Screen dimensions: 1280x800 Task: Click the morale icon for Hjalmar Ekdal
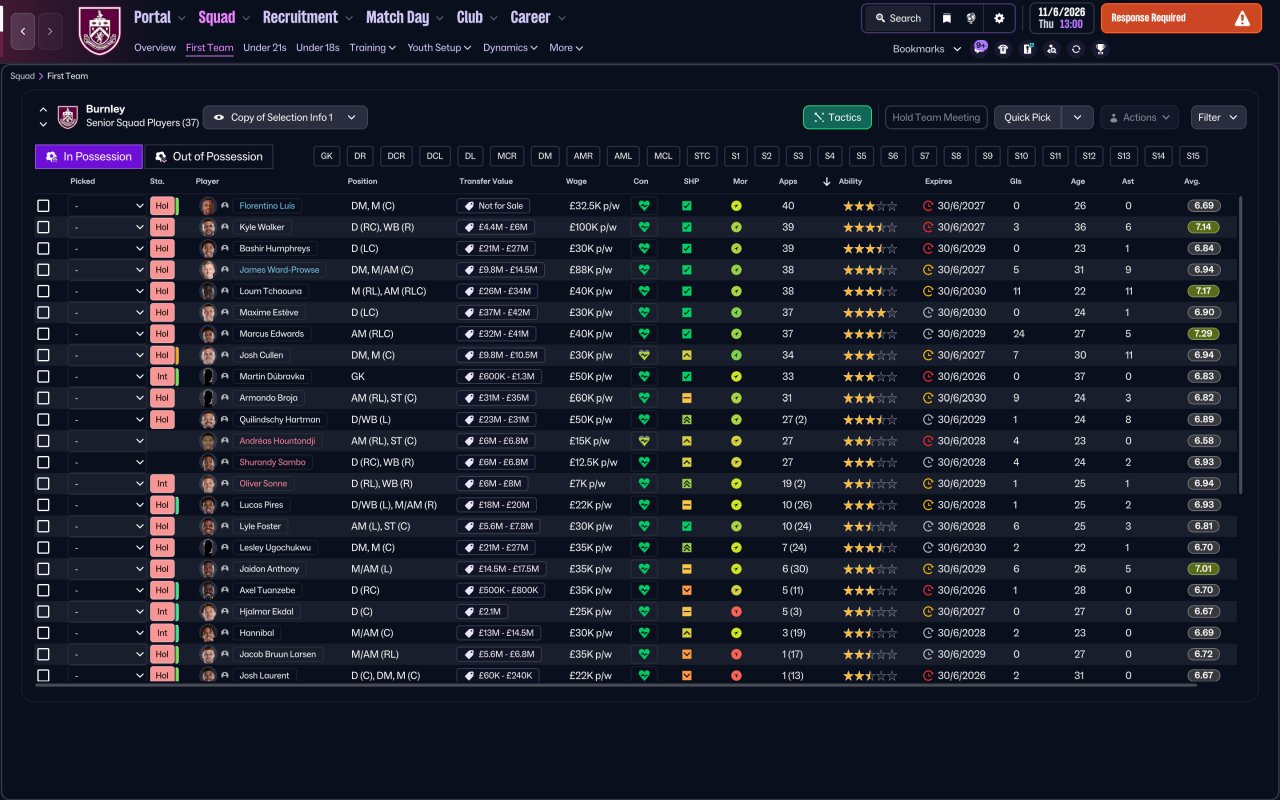pyautogui.click(x=736, y=611)
